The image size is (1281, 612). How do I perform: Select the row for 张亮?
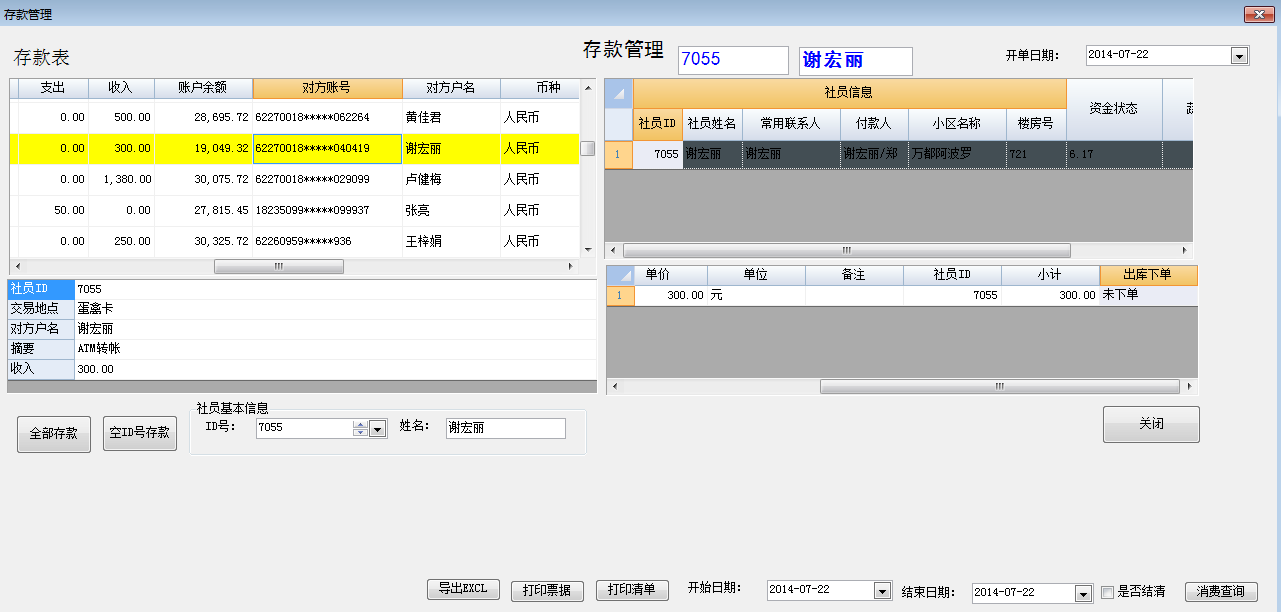(295, 210)
